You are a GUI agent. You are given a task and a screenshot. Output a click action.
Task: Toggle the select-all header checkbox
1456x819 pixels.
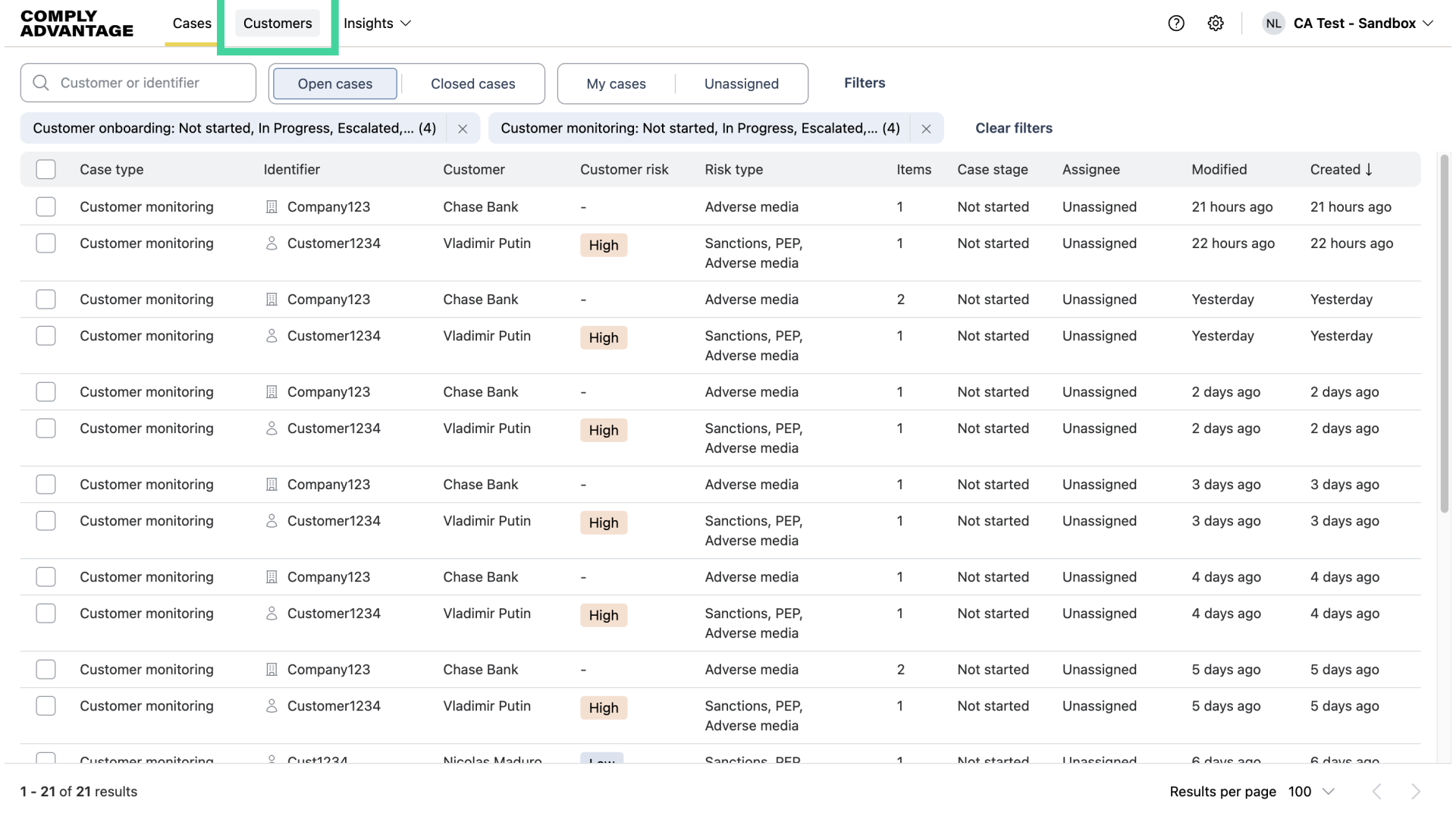point(46,170)
